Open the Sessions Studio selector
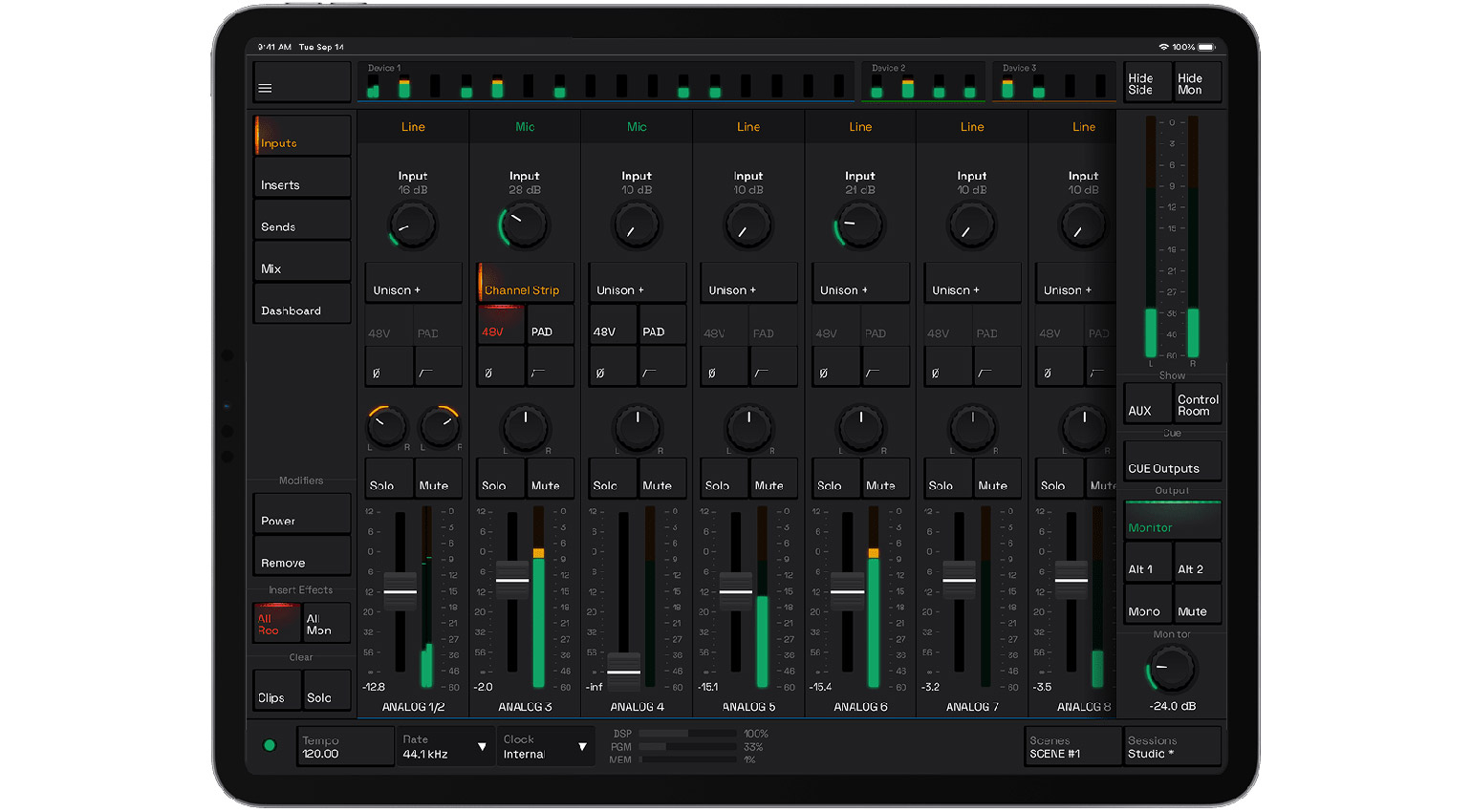Screen dimensions: 1472x812 click(x=1172, y=746)
